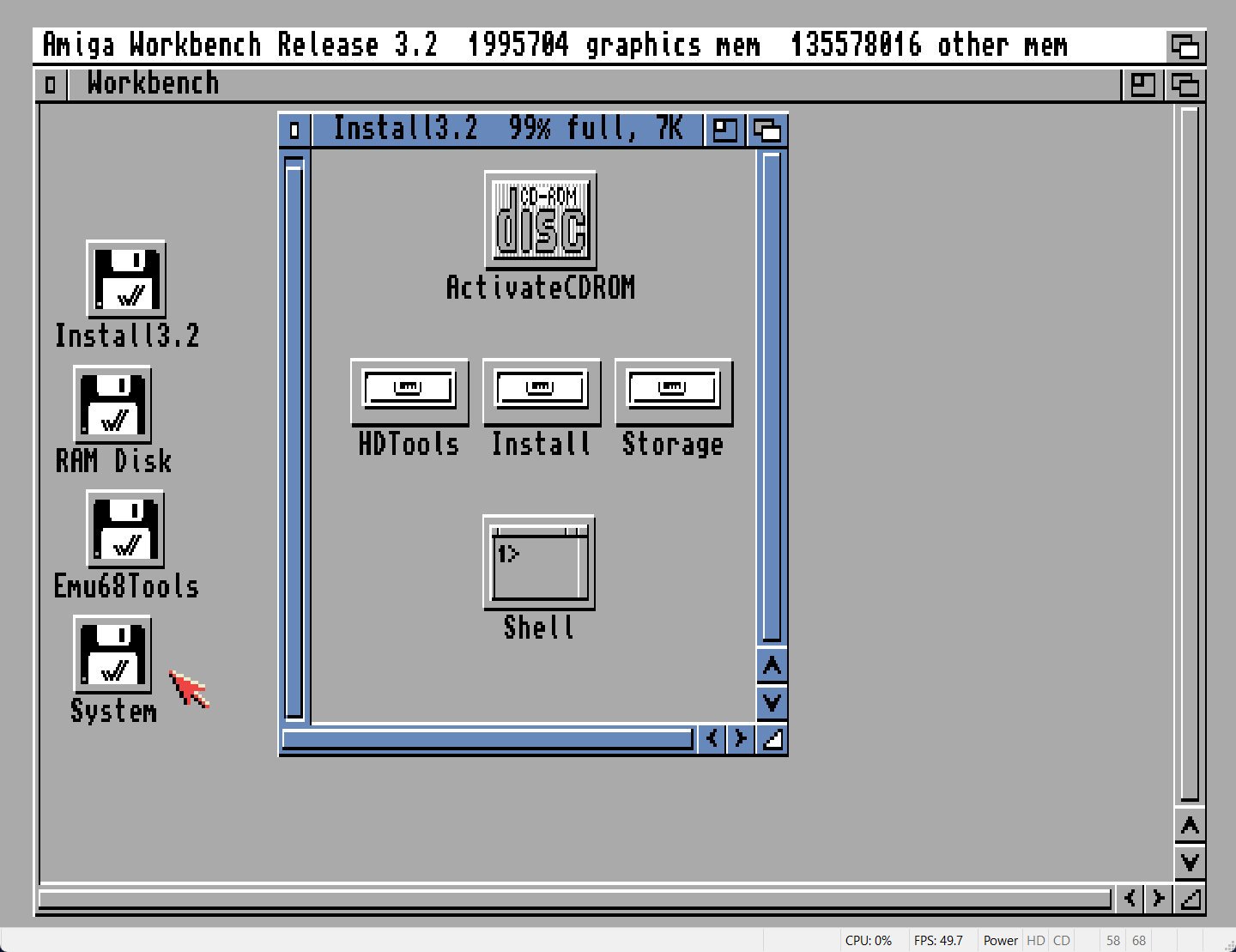Screen dimensions: 1236x952
Task: Select the System disk icon
Action: coord(112,654)
